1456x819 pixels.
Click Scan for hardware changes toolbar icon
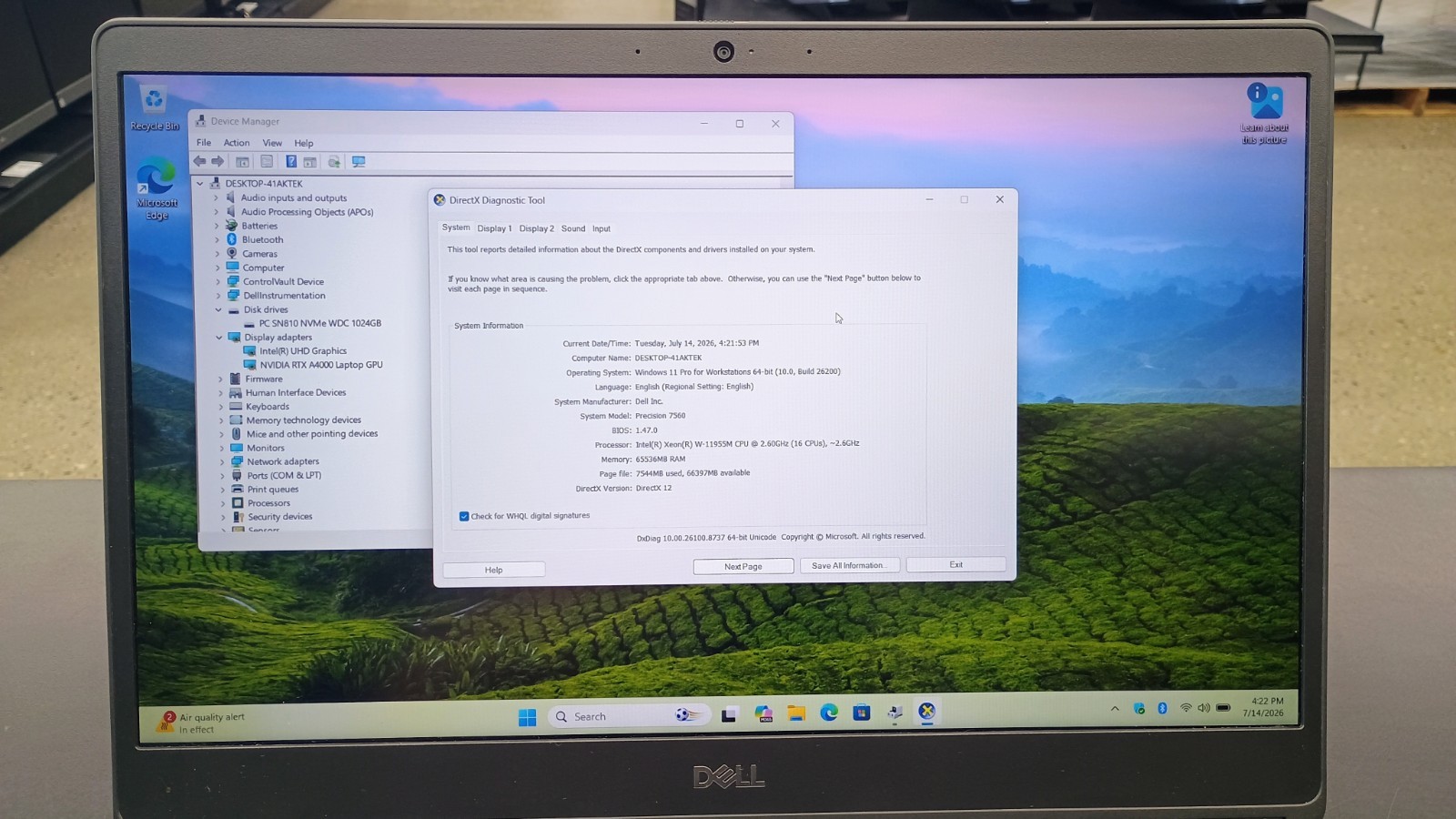pos(334,162)
